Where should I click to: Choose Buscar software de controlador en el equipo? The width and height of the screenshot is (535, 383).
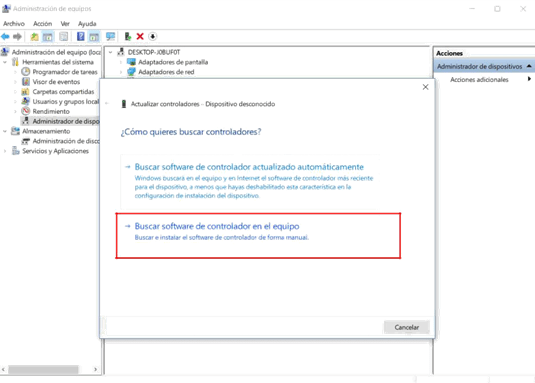(x=258, y=236)
